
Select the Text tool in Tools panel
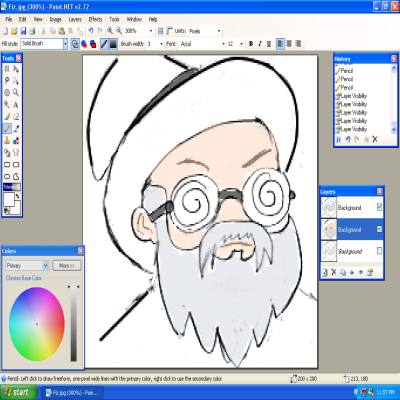pos(16,105)
